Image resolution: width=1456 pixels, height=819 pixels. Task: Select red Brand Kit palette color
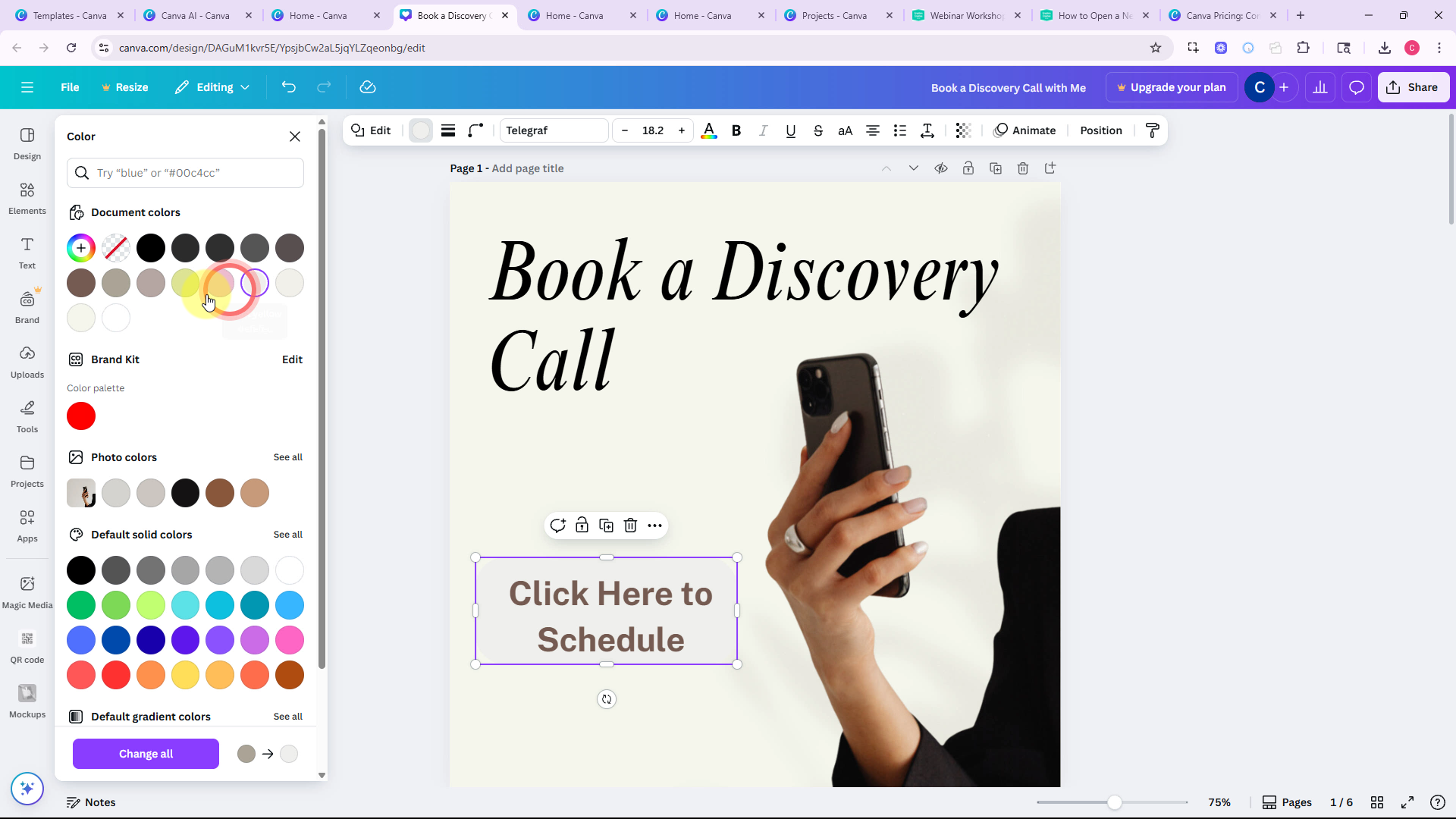click(x=81, y=416)
